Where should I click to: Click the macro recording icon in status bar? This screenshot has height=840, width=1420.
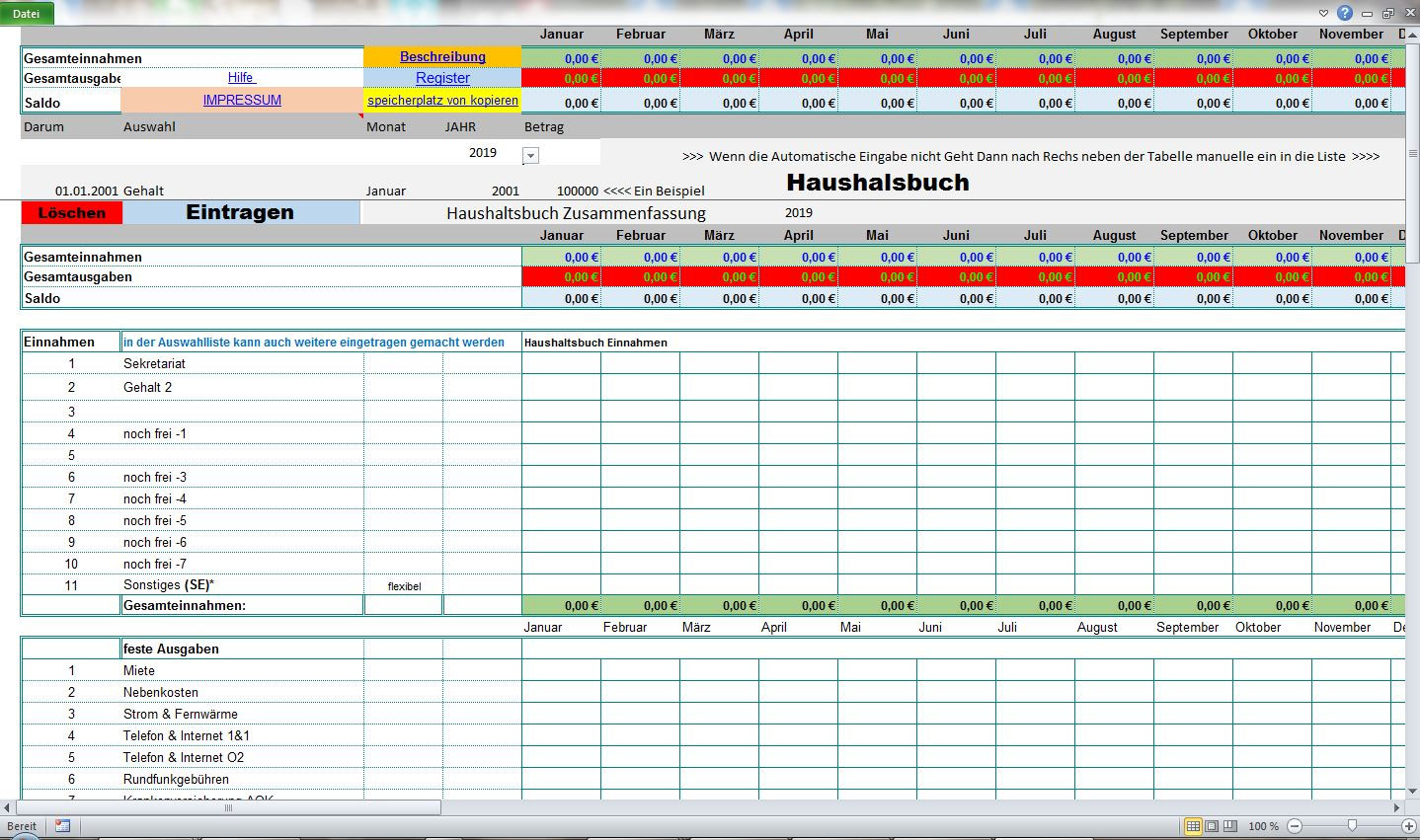pos(62,826)
